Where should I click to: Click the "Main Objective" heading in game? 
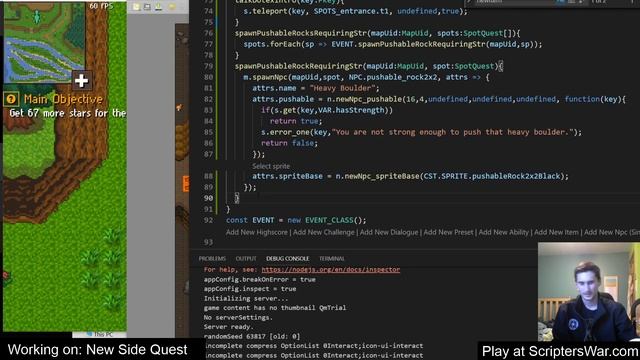click(x=63, y=99)
